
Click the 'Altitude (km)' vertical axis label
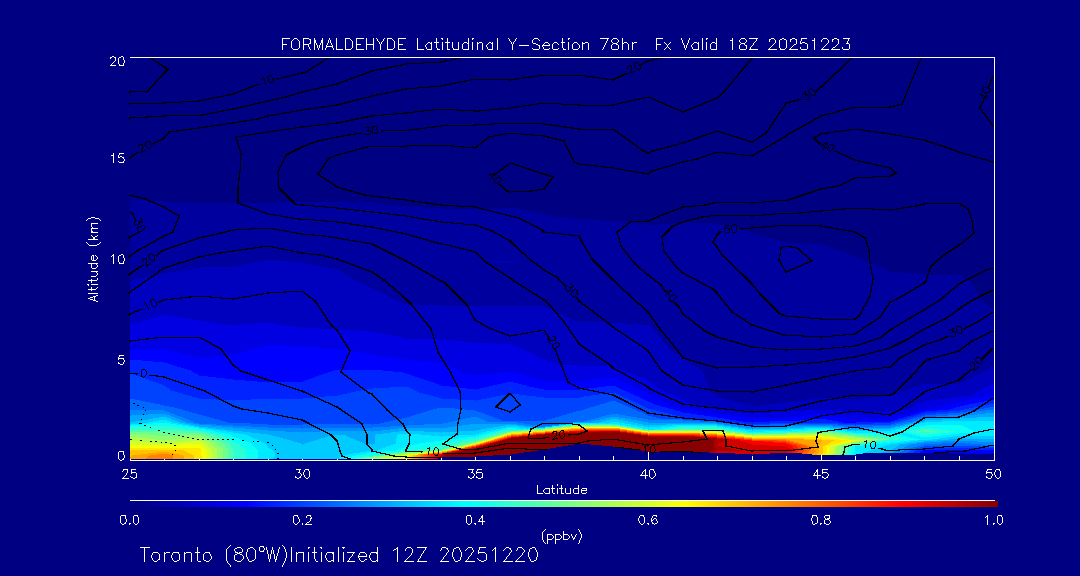(x=93, y=258)
